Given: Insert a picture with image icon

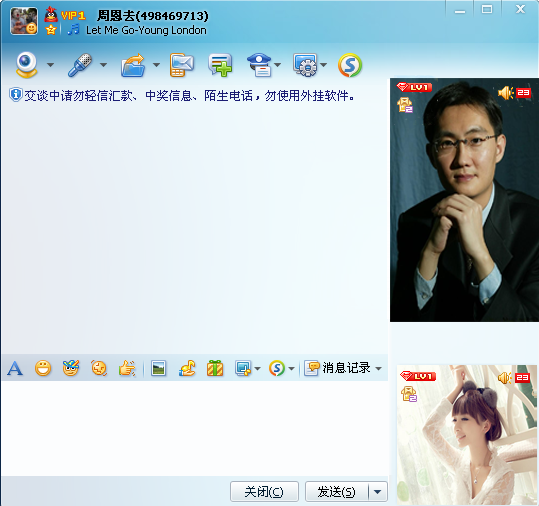Looking at the screenshot, I should click(158, 368).
